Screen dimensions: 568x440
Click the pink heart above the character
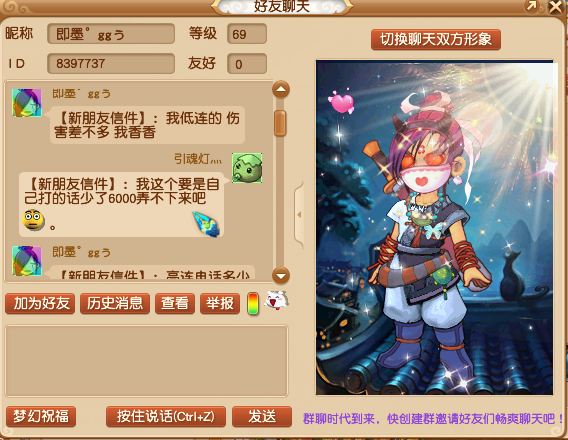pyautogui.click(x=341, y=101)
